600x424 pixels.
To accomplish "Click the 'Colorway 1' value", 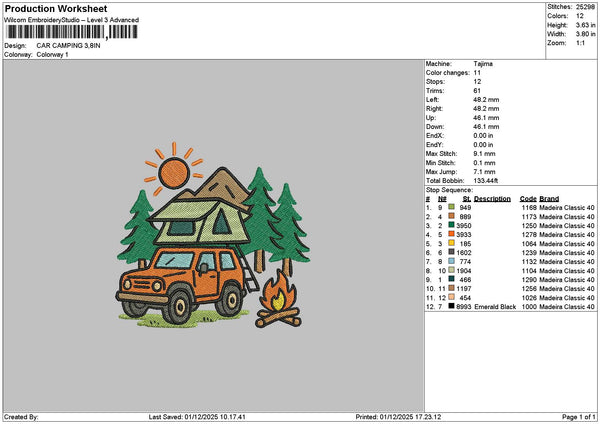I will tap(52, 55).
